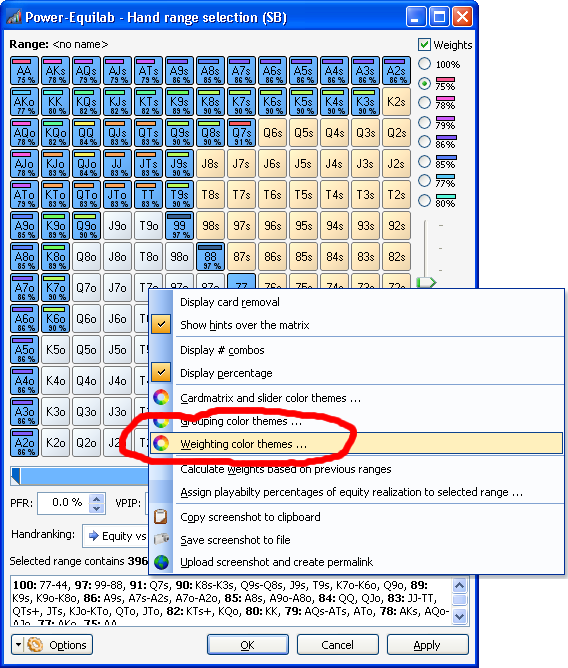Click the A2o hand cell
The image size is (568, 668).
[25, 443]
